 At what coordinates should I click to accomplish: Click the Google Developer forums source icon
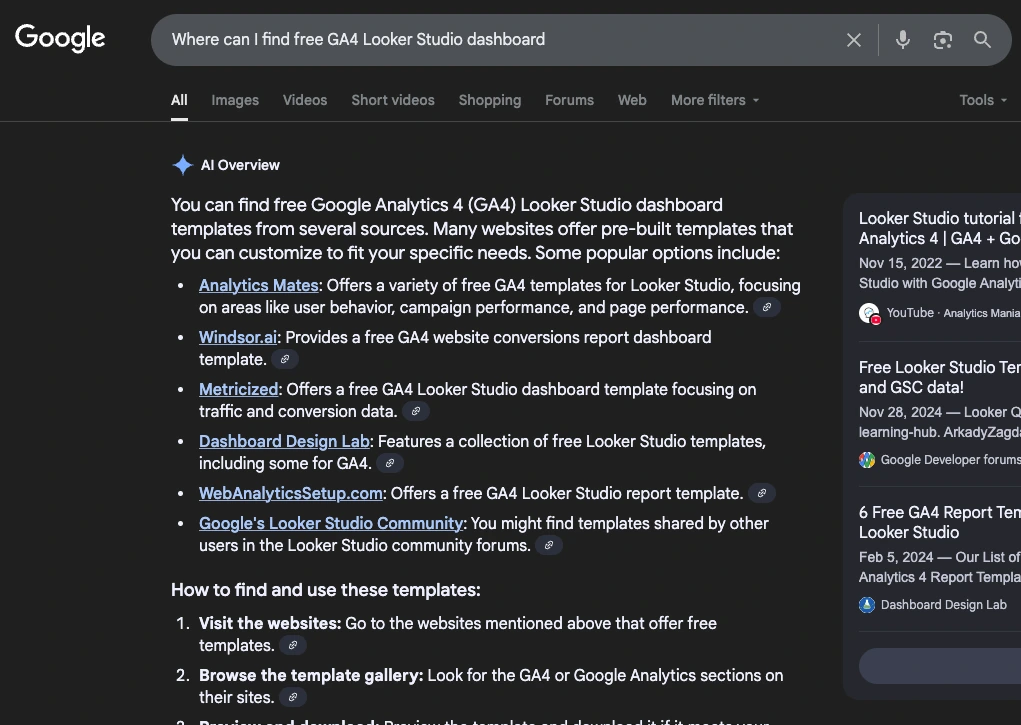click(x=867, y=460)
